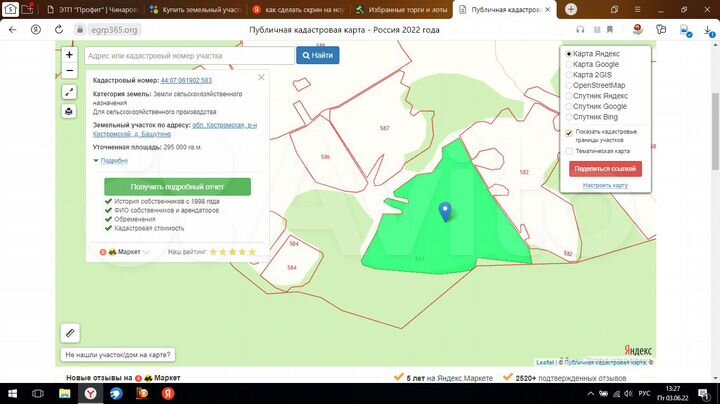Zoom in with the map plus button

[69, 55]
